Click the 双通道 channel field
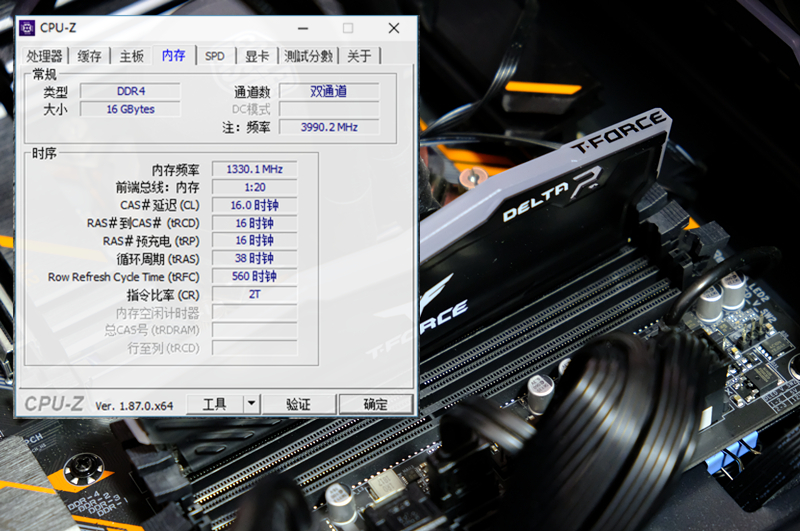The width and height of the screenshot is (800, 531). [329, 91]
